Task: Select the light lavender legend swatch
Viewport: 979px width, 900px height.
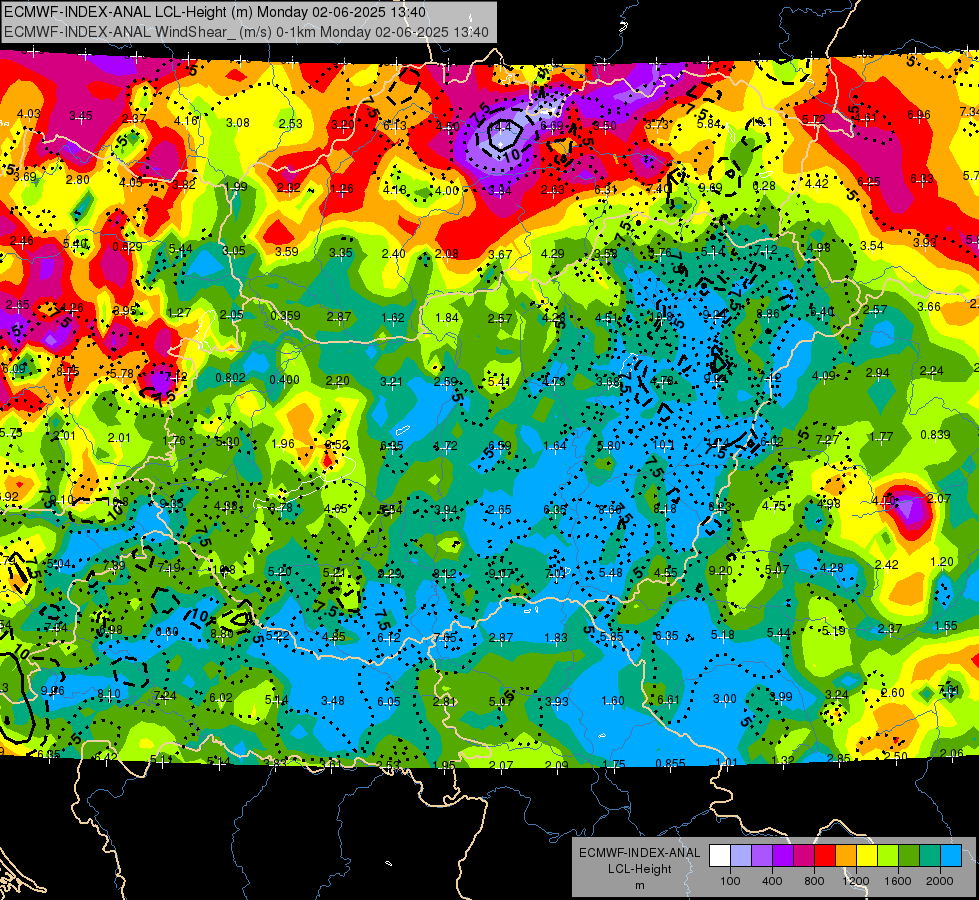Action: [741, 856]
